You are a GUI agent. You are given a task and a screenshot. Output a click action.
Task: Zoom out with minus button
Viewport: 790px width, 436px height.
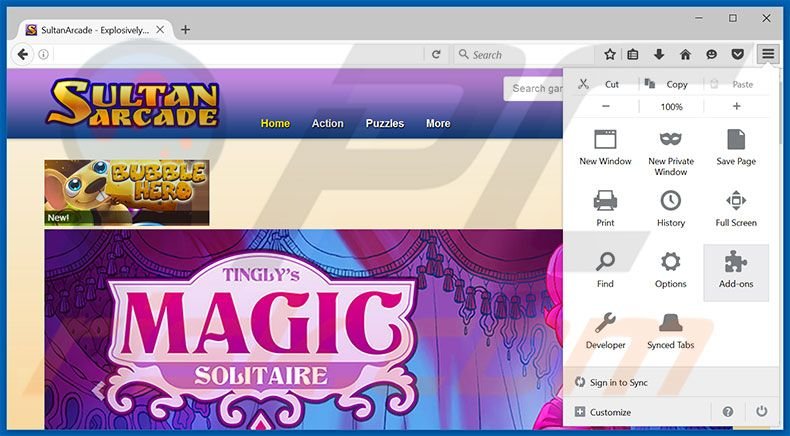point(606,106)
